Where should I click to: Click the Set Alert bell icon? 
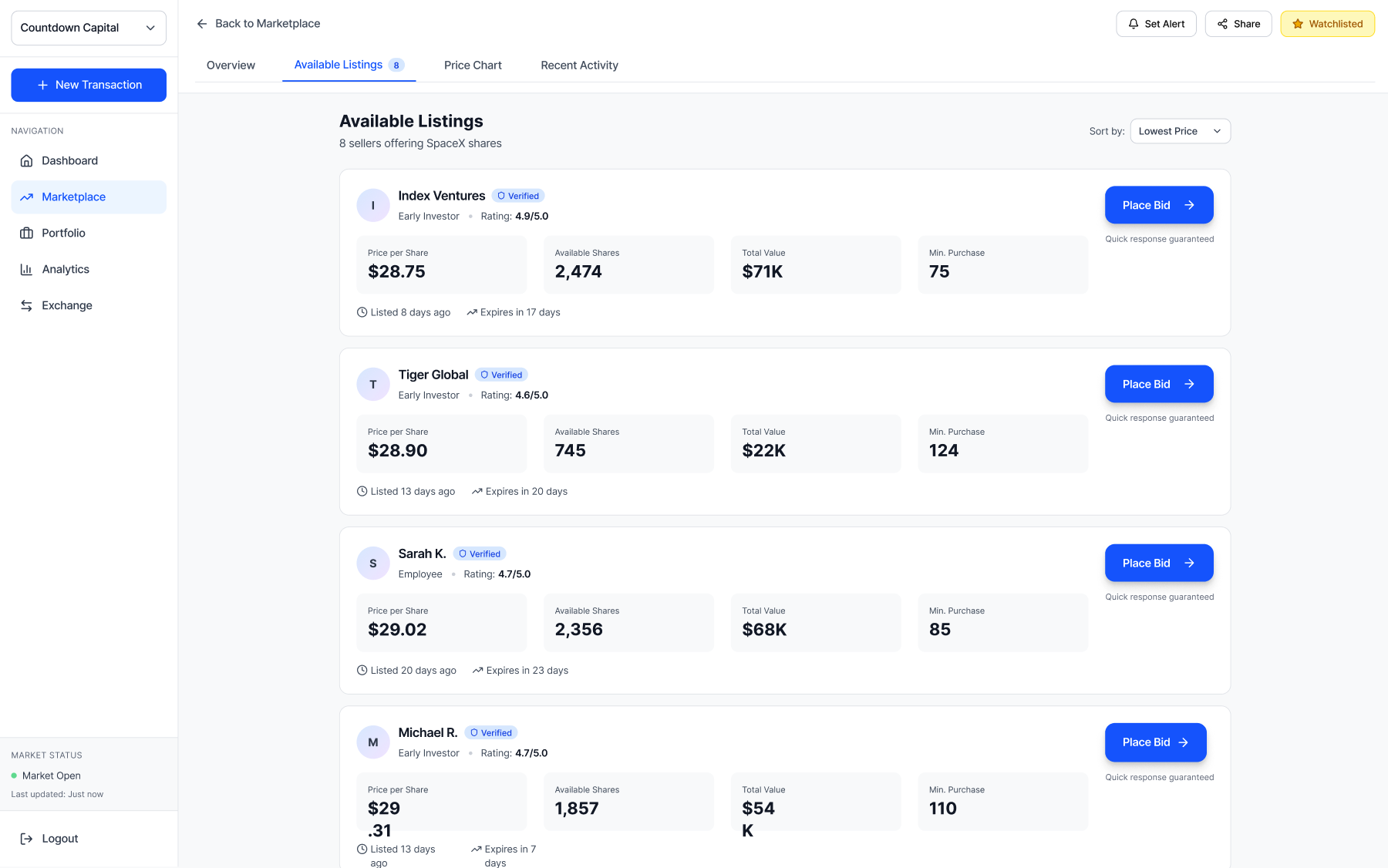1133,24
